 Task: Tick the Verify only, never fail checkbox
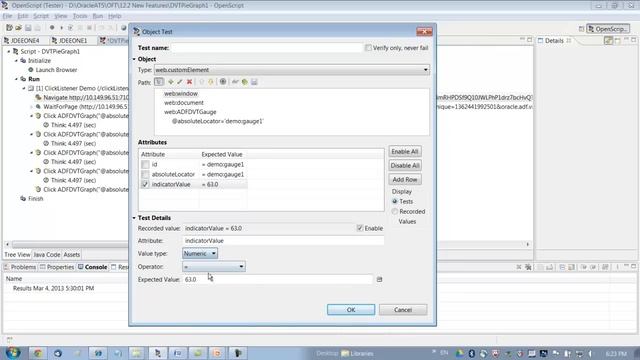(368, 48)
